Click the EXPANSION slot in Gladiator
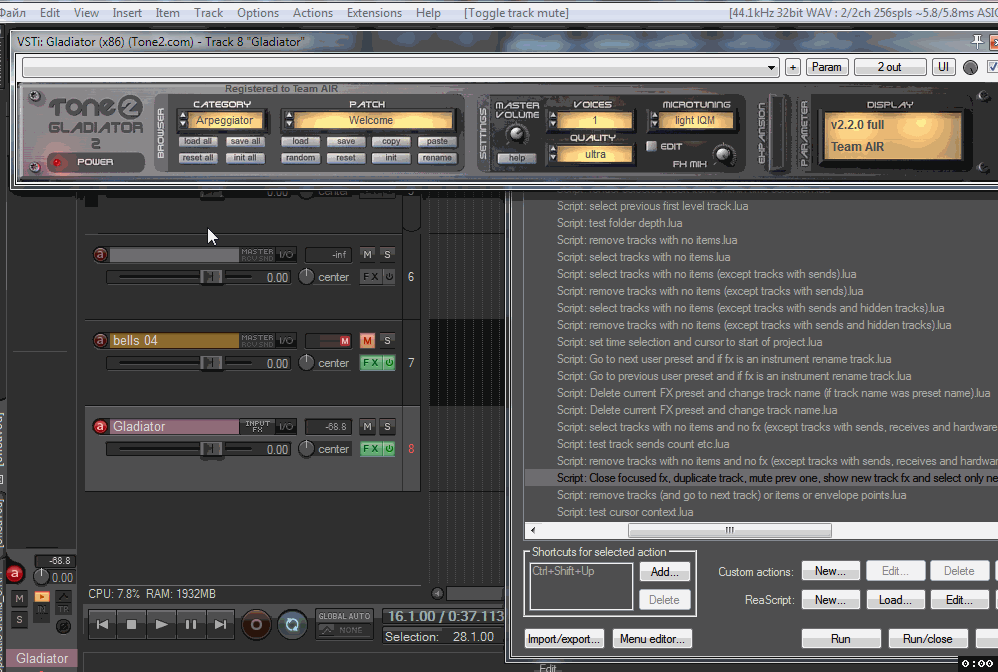The width and height of the screenshot is (998, 672). pyautogui.click(x=777, y=133)
